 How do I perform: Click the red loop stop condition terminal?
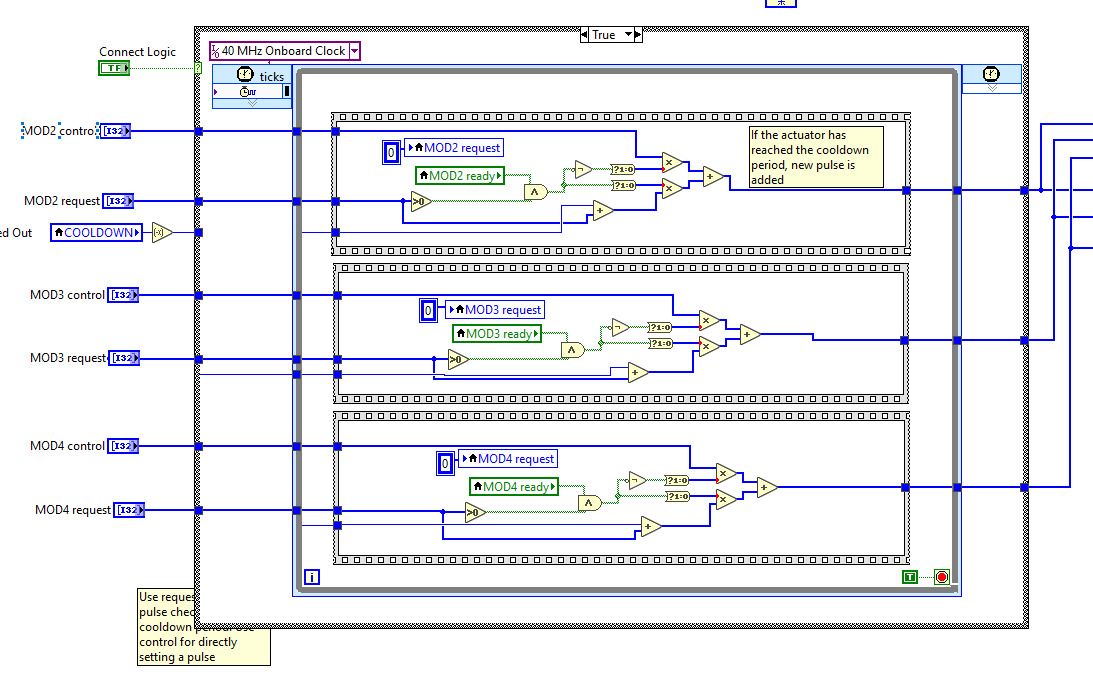[941, 577]
